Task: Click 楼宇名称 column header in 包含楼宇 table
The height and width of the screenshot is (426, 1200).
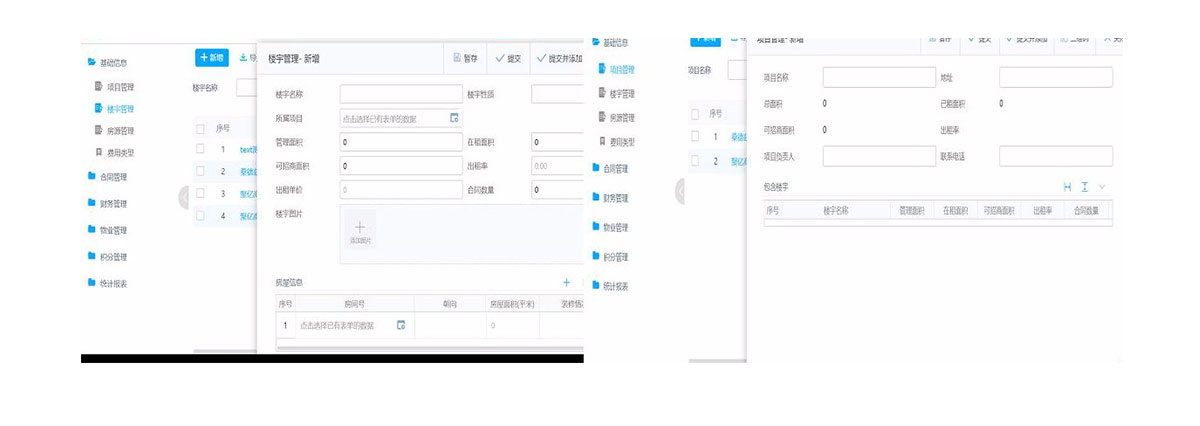Action: [836, 211]
